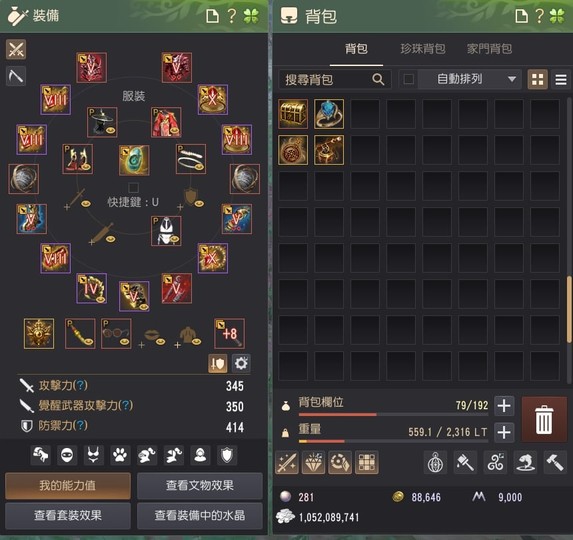Click the 查看套裝效果 button
This screenshot has width=573, height=540.
pos(68,516)
